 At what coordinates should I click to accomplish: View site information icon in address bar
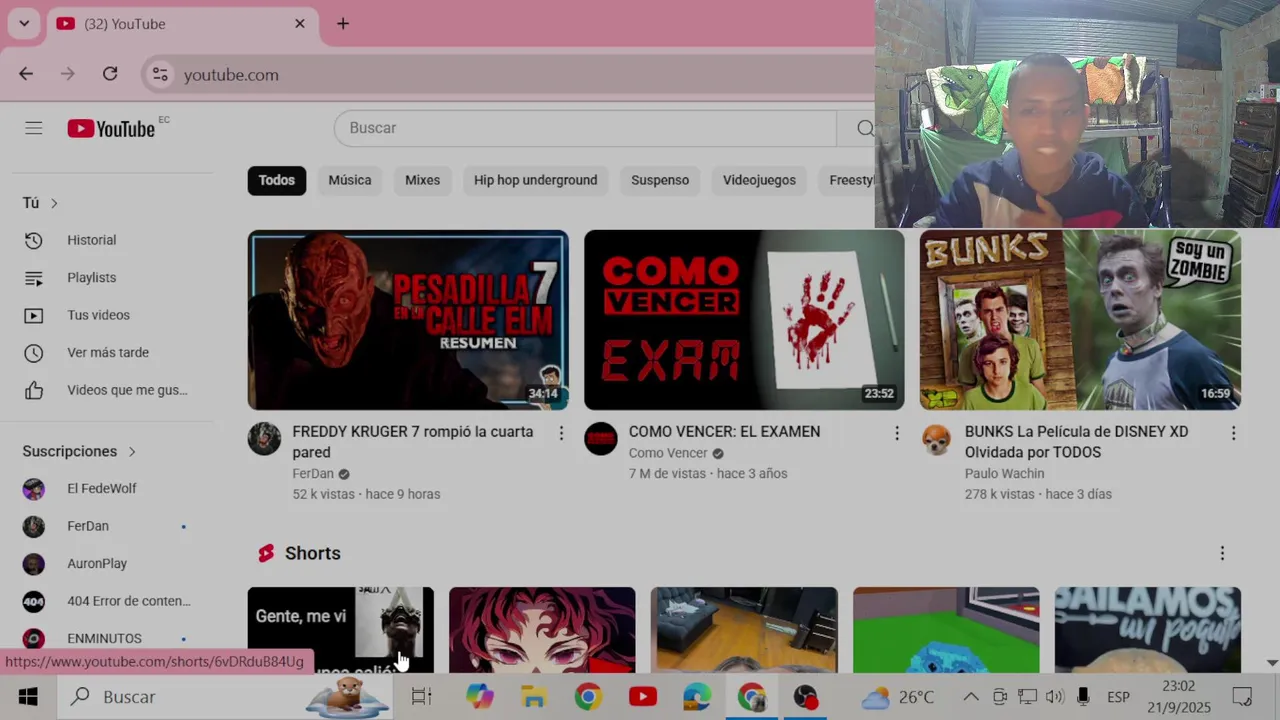click(x=160, y=75)
